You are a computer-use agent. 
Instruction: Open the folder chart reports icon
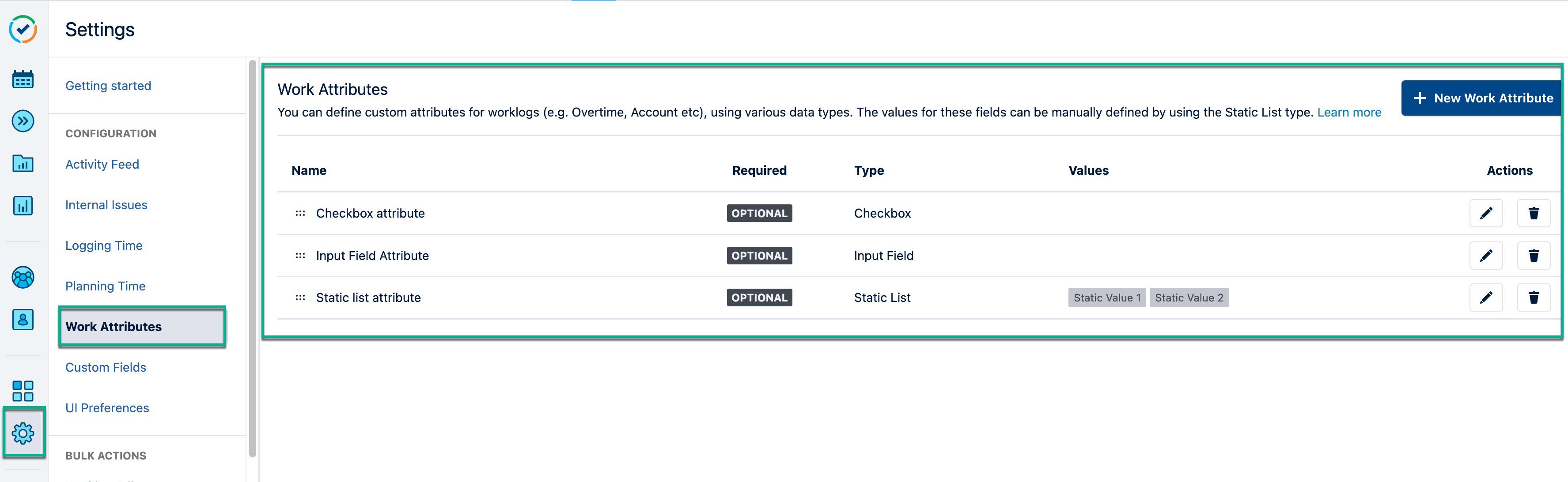pyautogui.click(x=23, y=163)
